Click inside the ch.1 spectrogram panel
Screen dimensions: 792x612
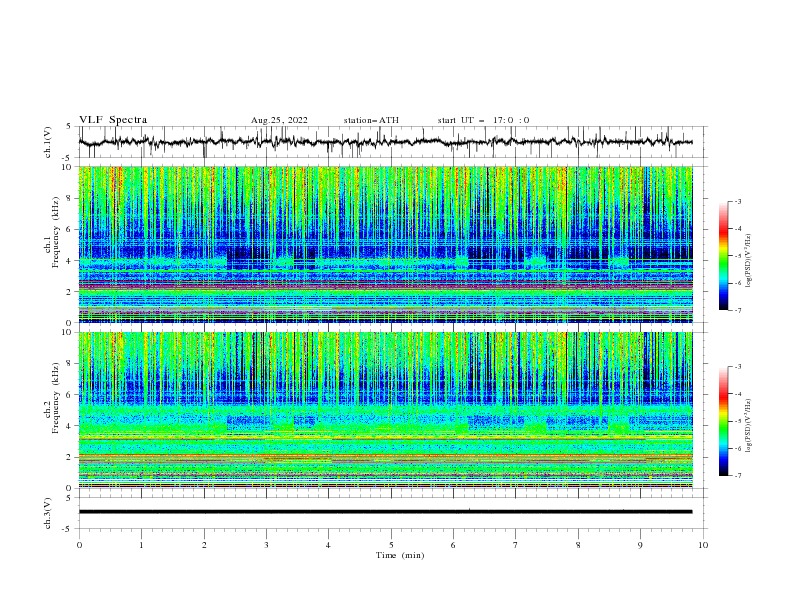tap(385, 244)
